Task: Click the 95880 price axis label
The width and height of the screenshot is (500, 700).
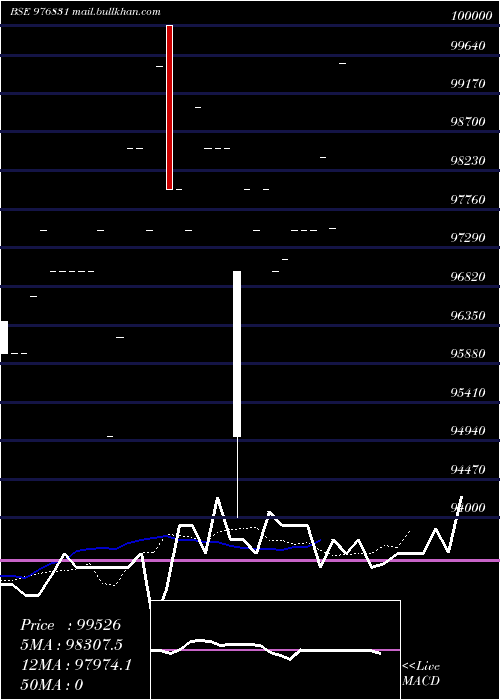Action: 468,354
